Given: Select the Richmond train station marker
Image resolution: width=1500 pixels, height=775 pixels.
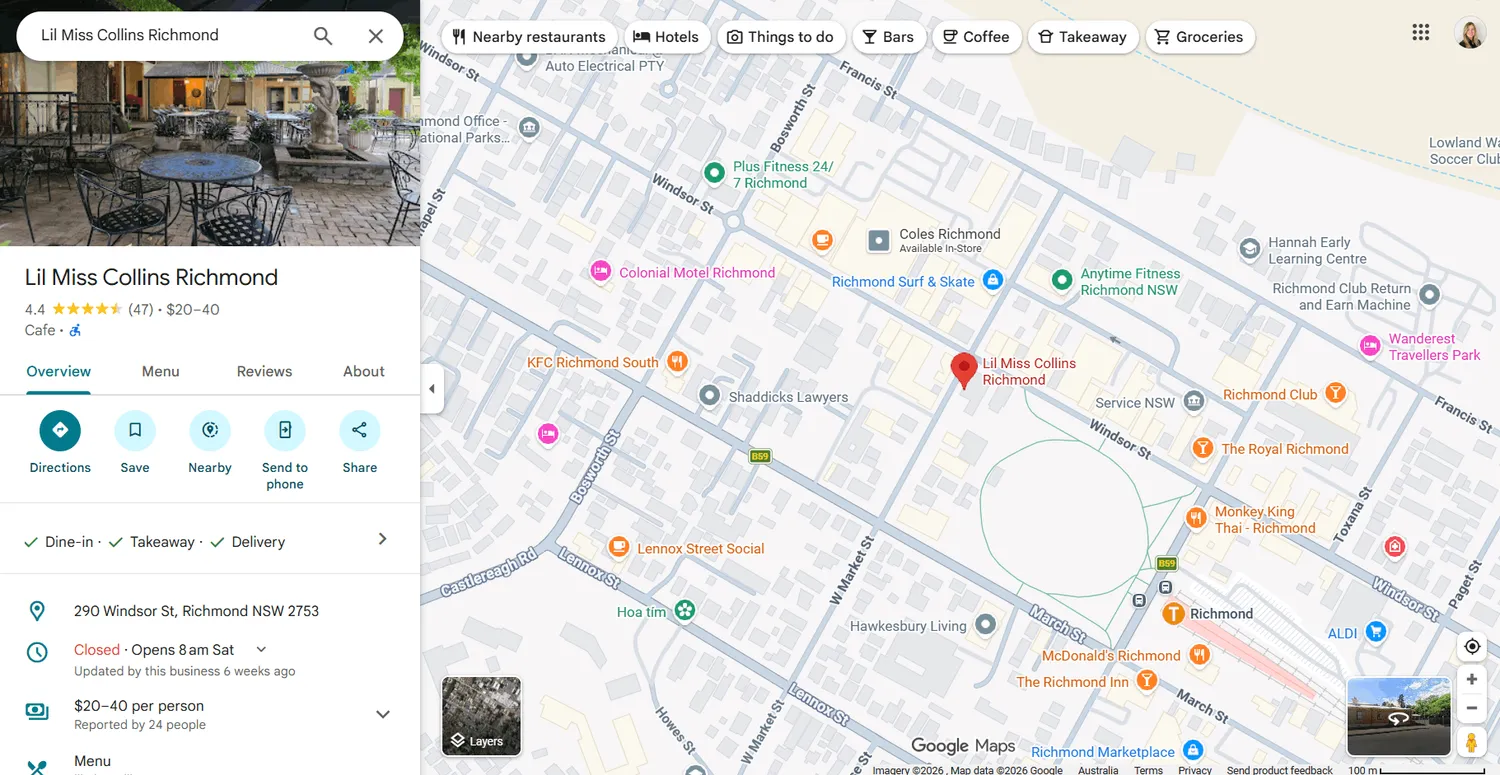Looking at the screenshot, I should (x=1173, y=613).
